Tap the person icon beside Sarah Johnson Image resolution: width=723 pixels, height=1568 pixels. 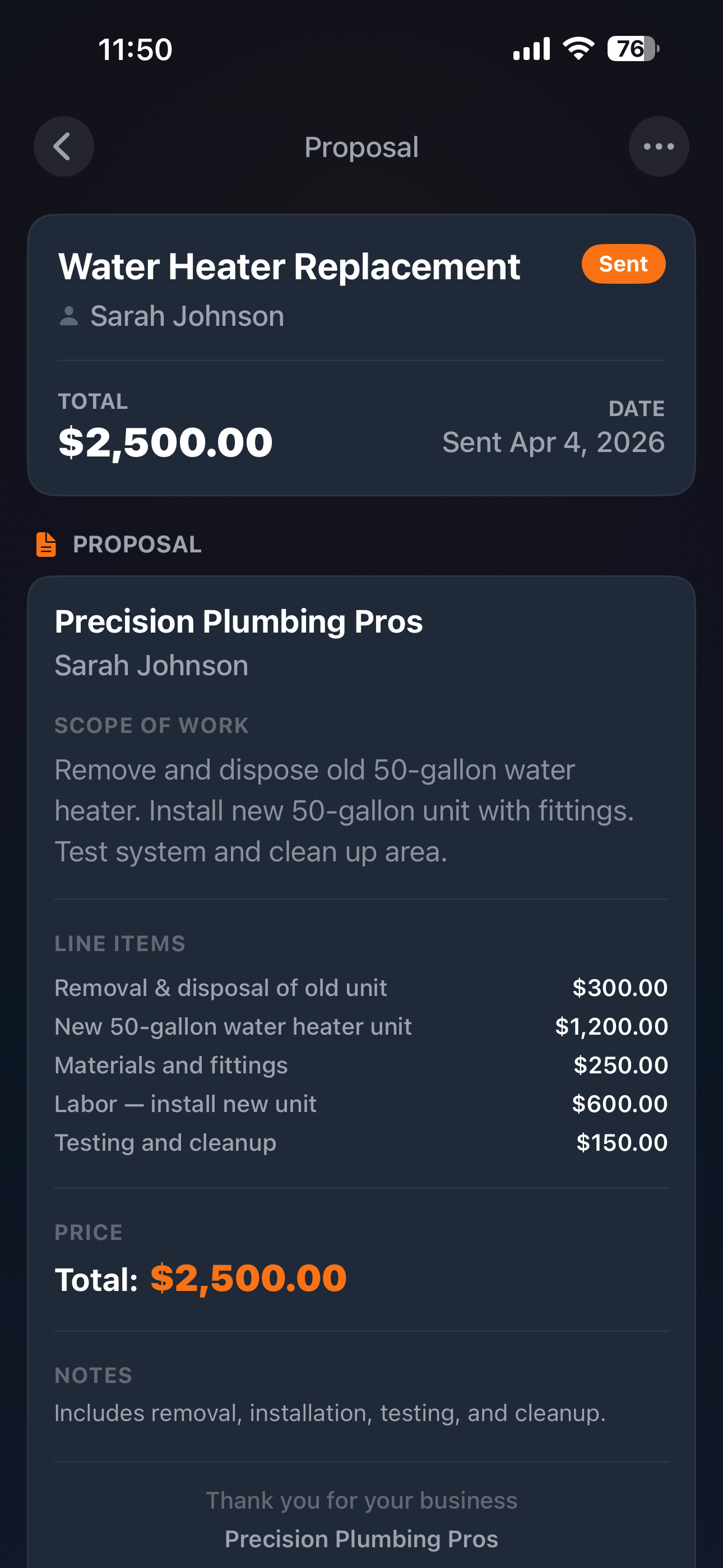point(69,315)
